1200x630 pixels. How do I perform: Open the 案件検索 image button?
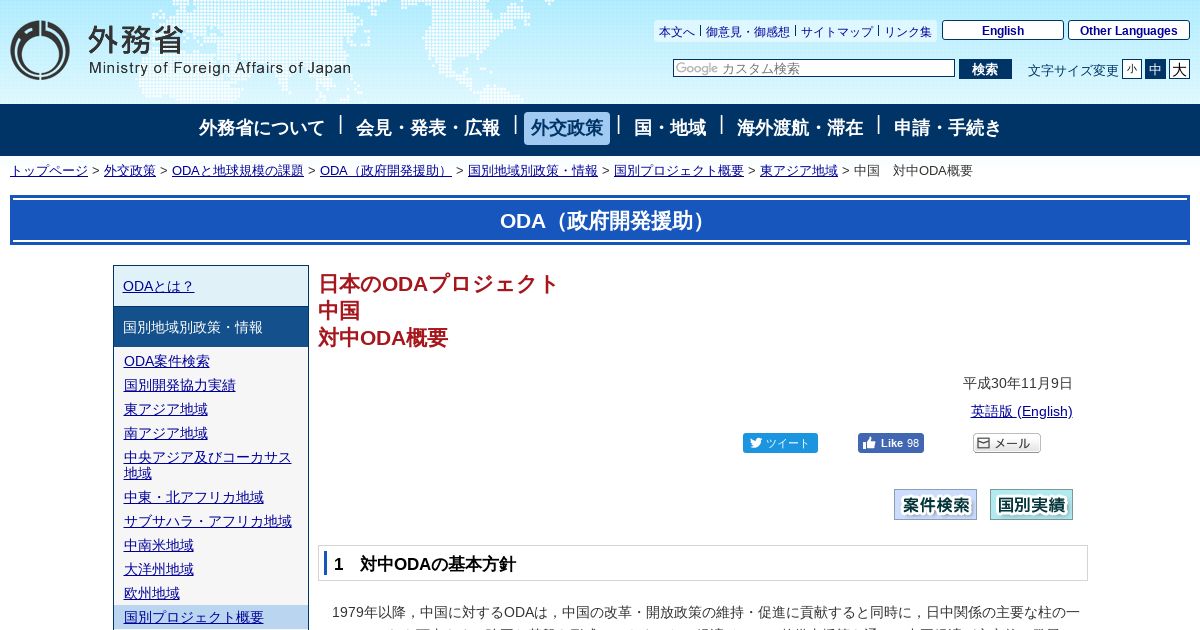(935, 505)
